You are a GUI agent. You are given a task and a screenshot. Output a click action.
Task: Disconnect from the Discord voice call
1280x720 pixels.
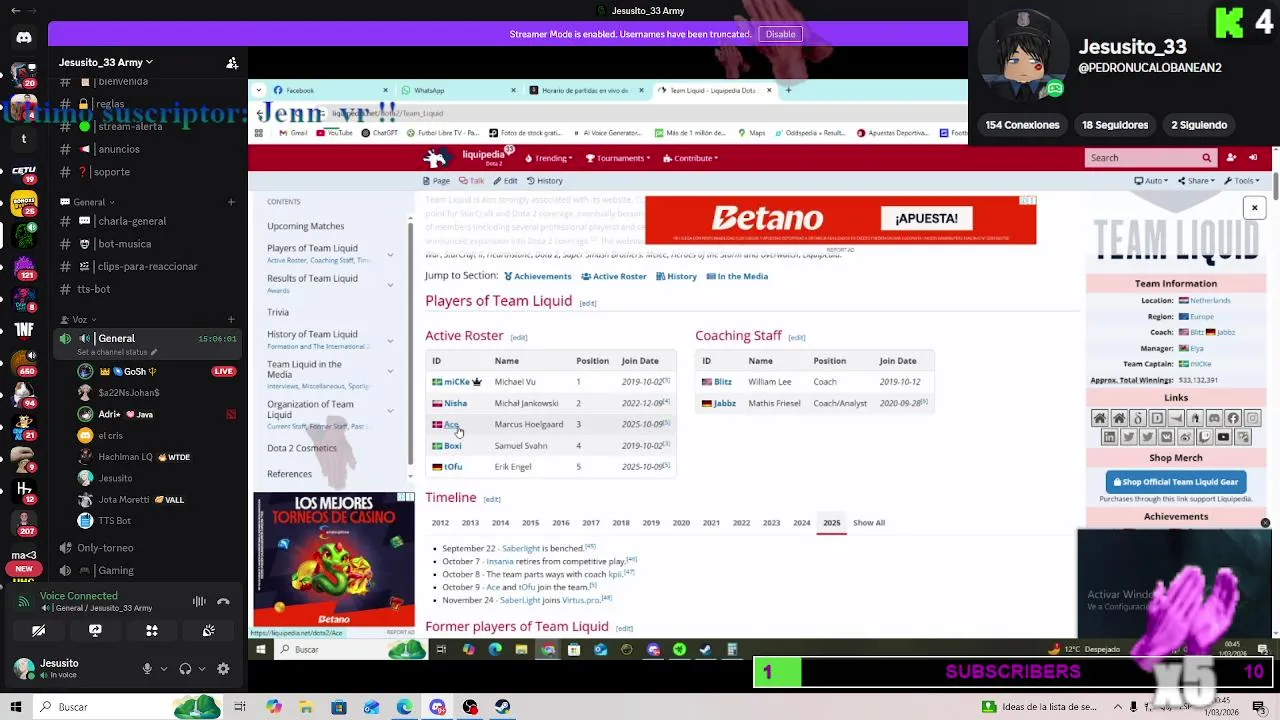(x=223, y=602)
